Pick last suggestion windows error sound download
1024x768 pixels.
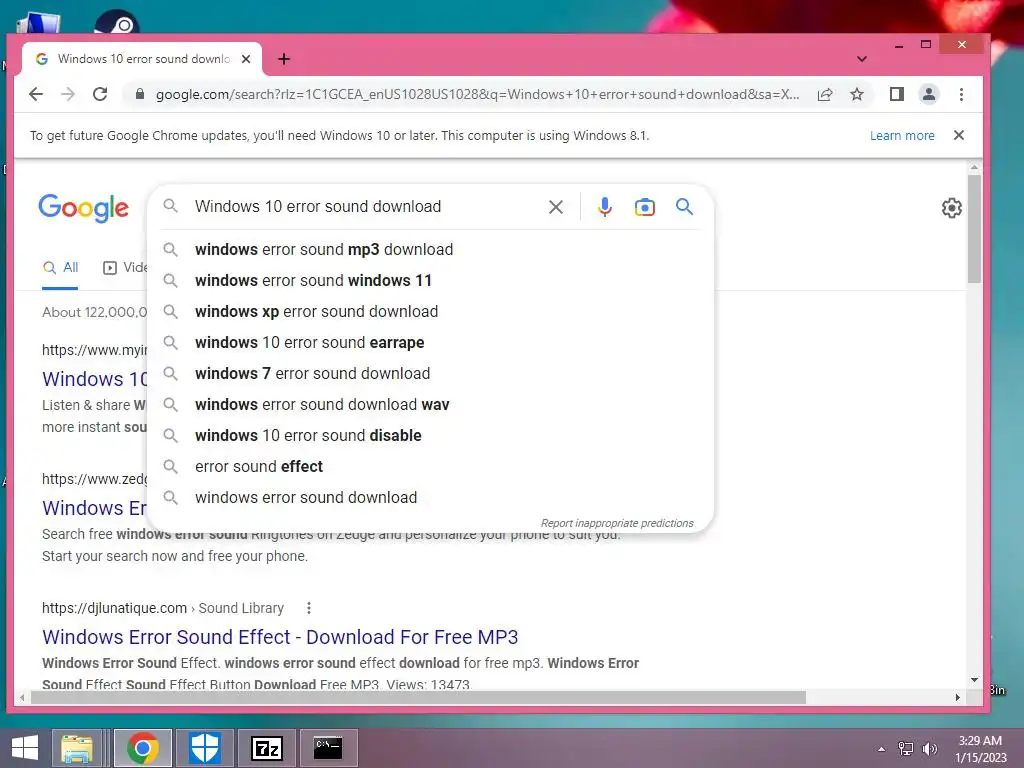(x=431, y=498)
